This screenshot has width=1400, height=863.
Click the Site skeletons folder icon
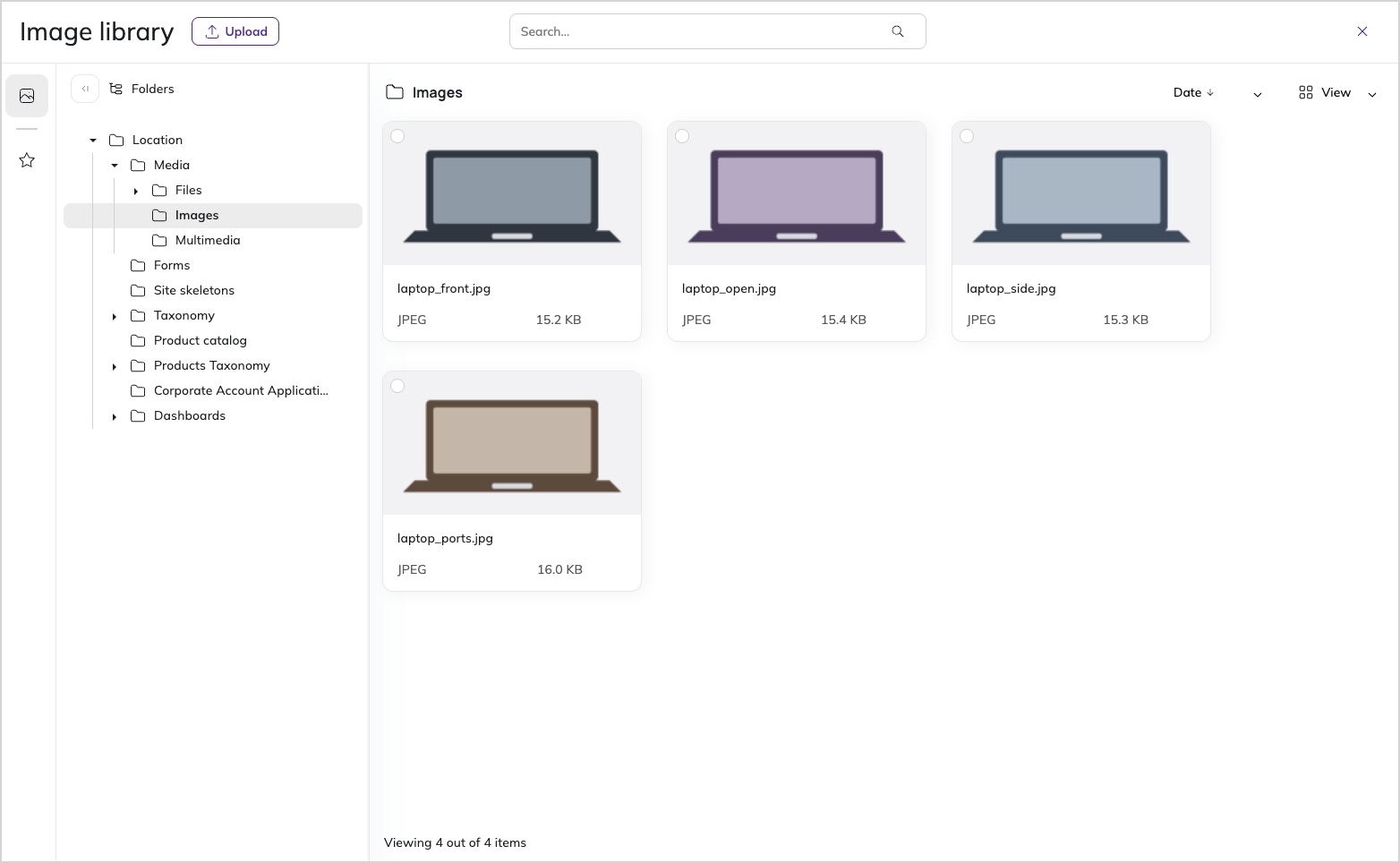pos(138,290)
